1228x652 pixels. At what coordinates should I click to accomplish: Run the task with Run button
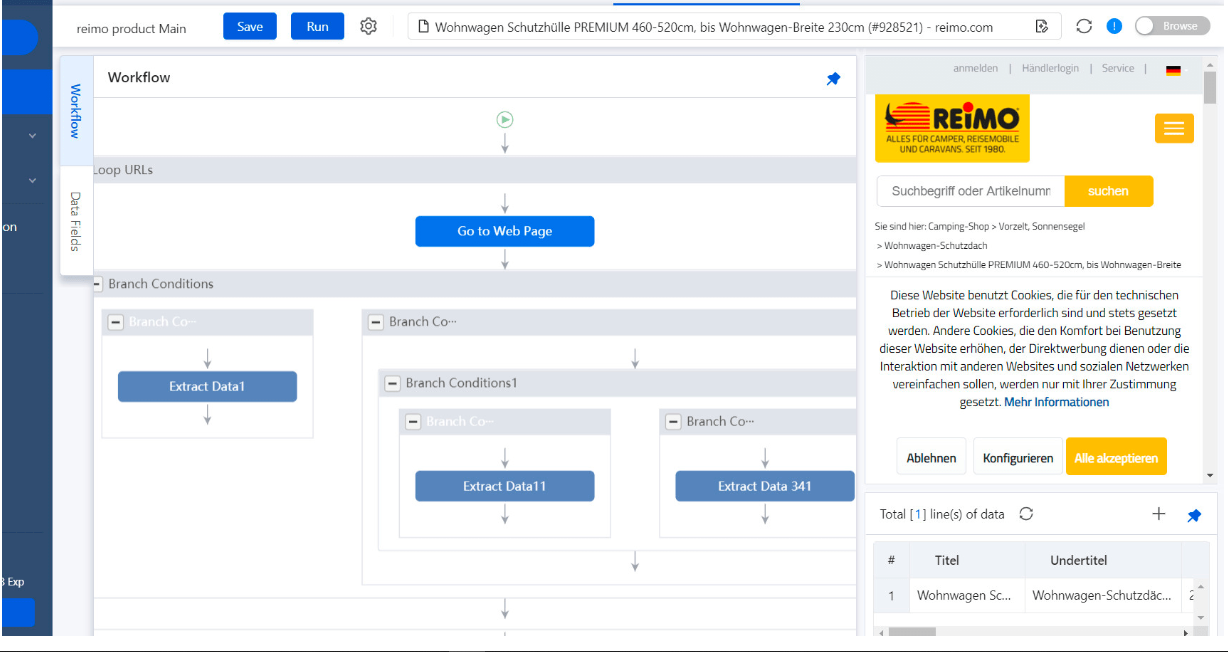317,27
